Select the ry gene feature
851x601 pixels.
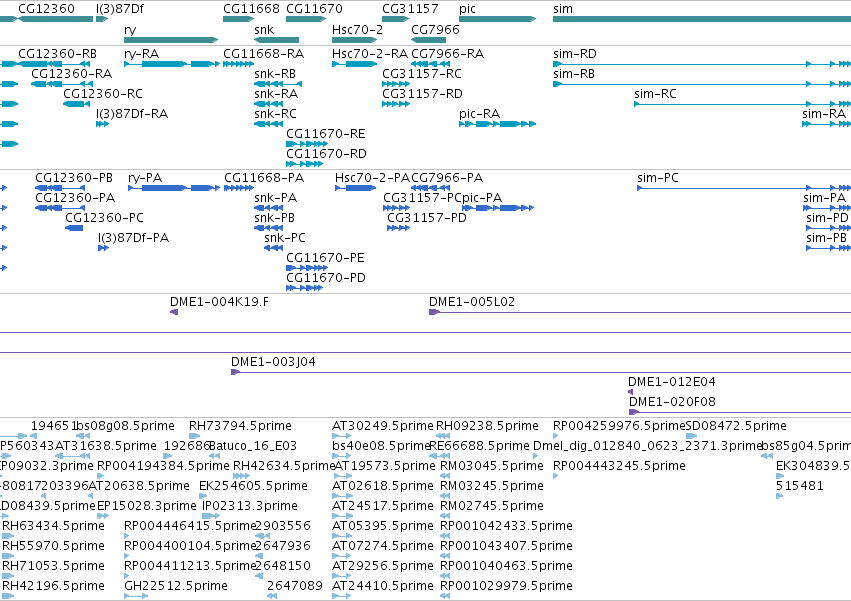click(x=171, y=40)
